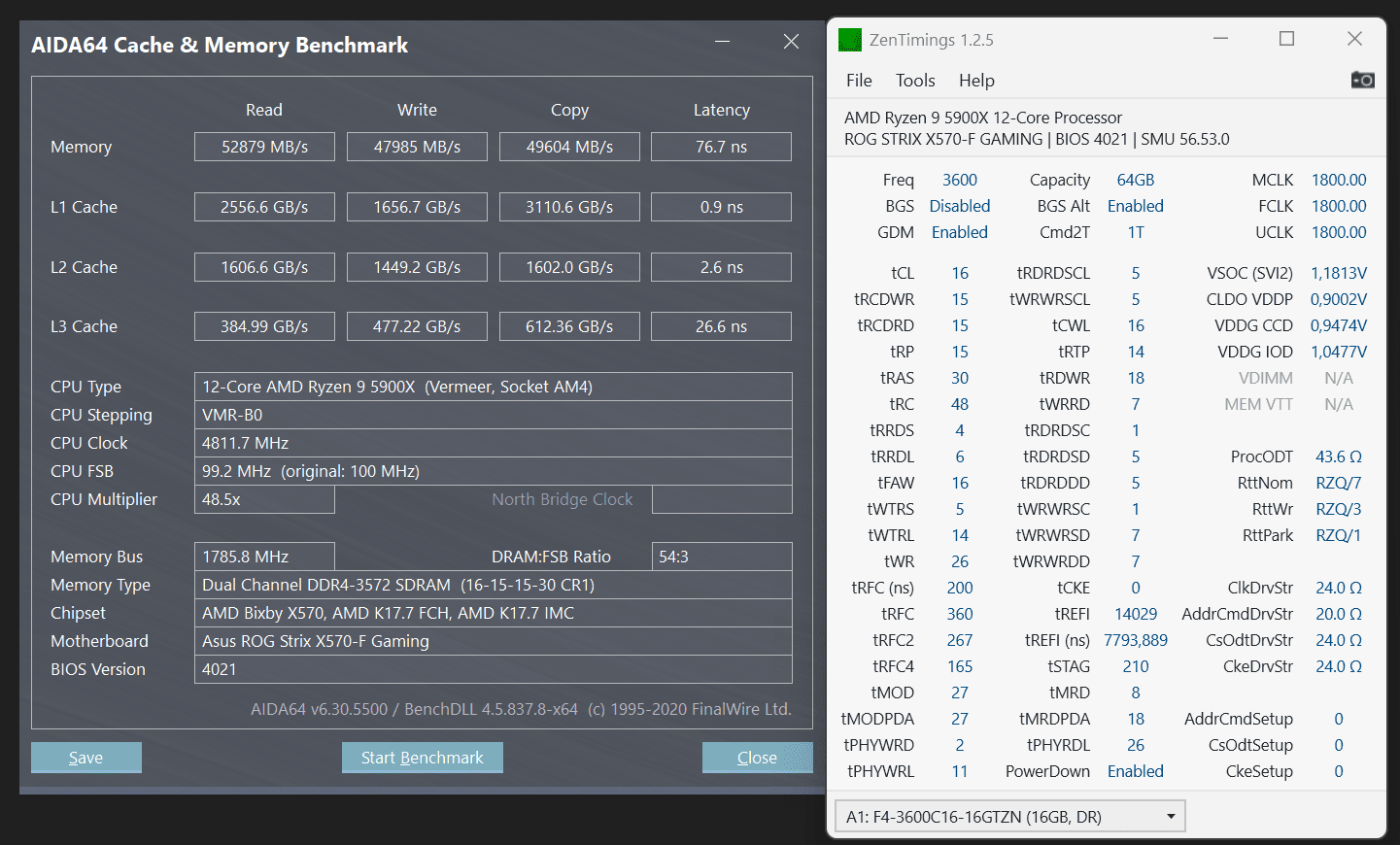Click the Capacity value 64GB
This screenshot has width=1400, height=845.
coord(1136,180)
